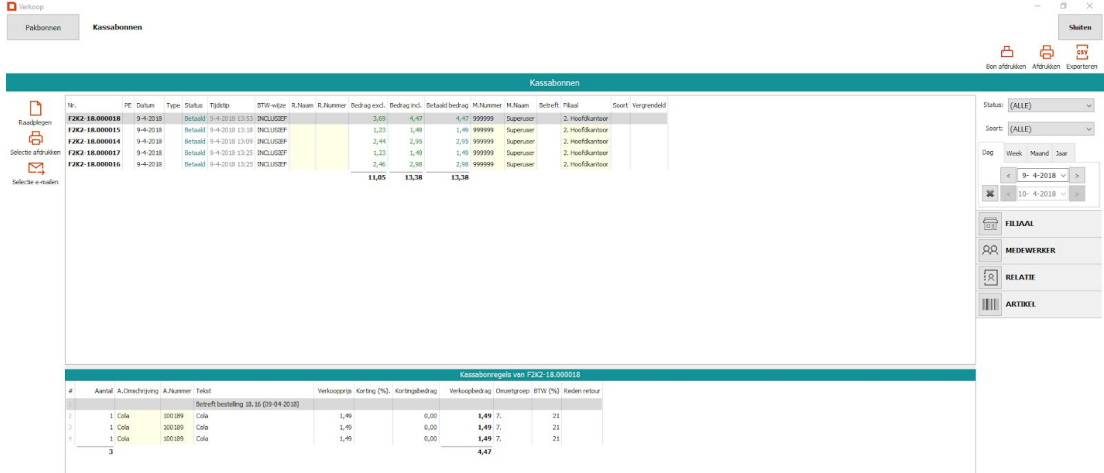Go to next day with the start date arrow
1104x473 pixels.
1077,175
